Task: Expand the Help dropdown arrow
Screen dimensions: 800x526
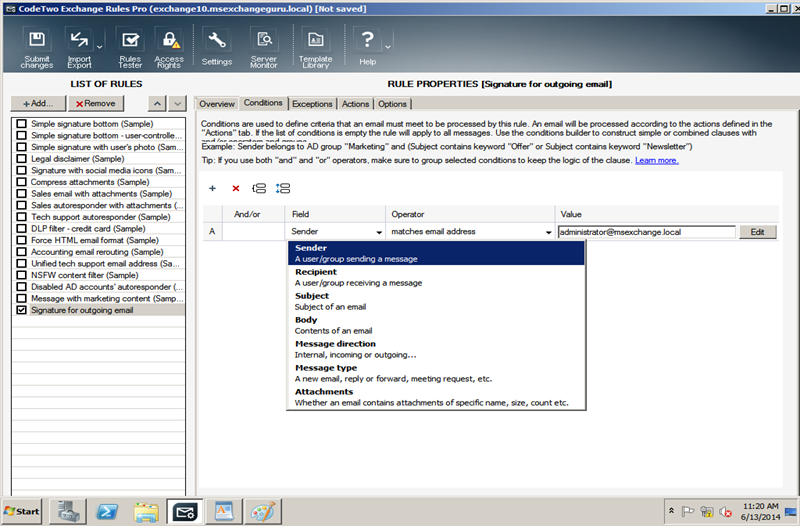Action: pyautogui.click(x=388, y=47)
